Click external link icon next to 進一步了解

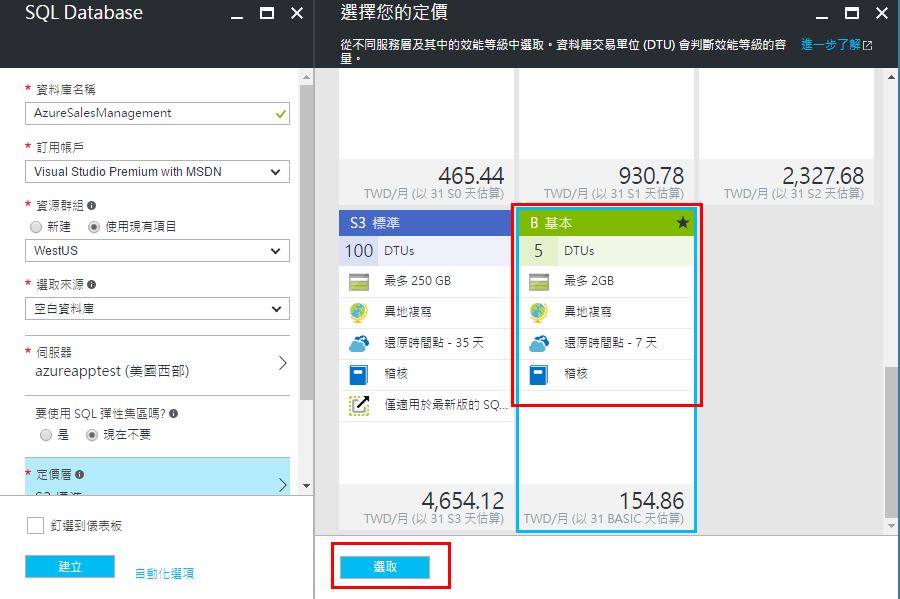pos(867,45)
